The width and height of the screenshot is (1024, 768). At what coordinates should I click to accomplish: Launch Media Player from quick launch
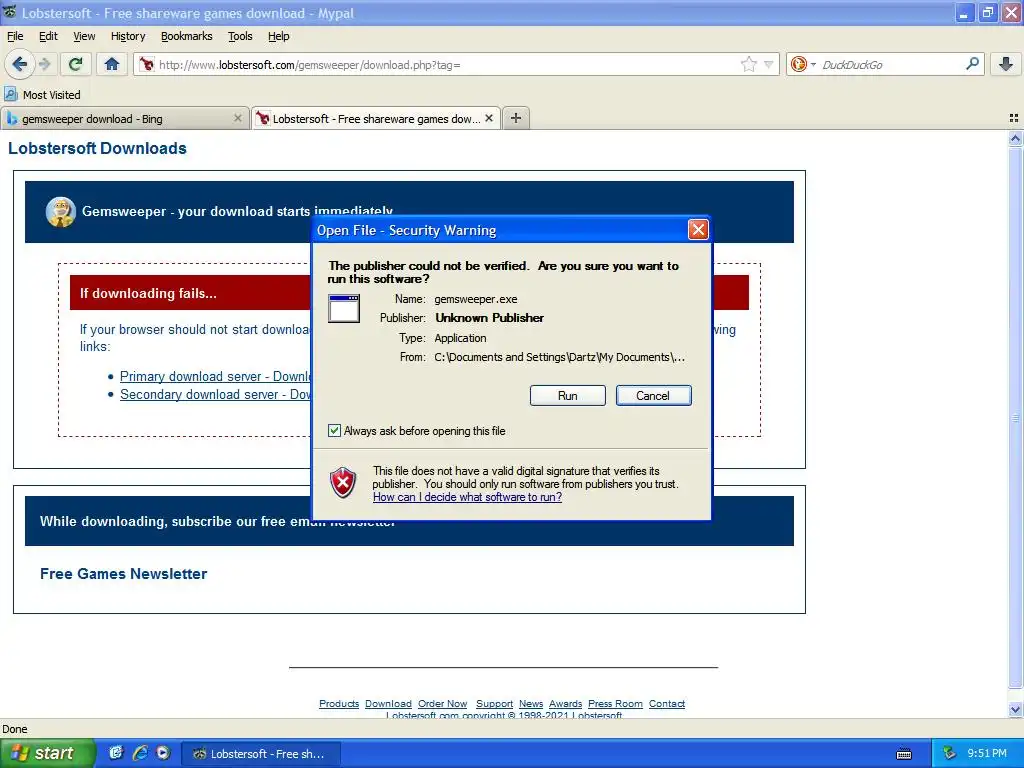(x=163, y=753)
